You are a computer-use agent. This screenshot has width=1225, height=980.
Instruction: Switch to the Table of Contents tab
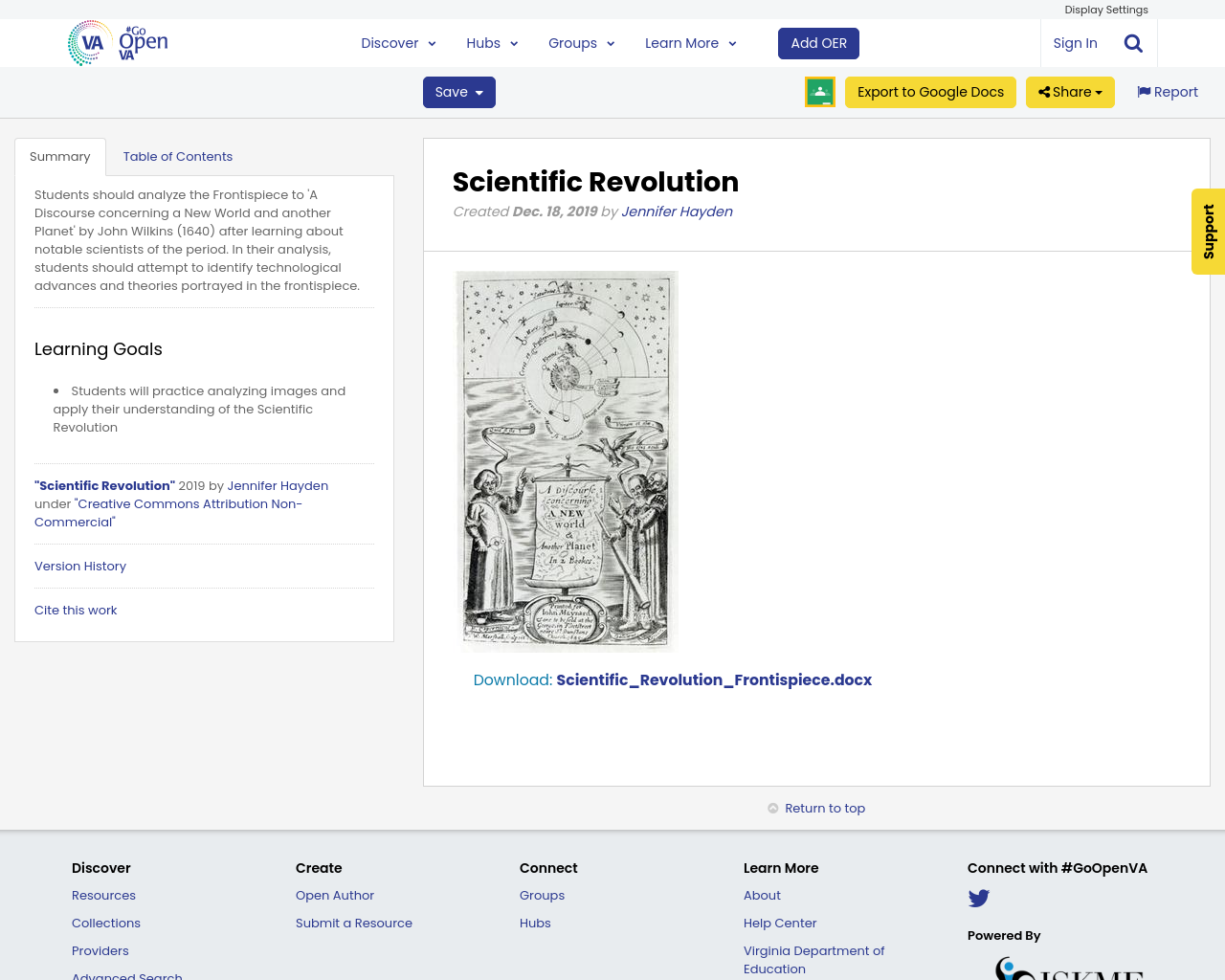178,156
